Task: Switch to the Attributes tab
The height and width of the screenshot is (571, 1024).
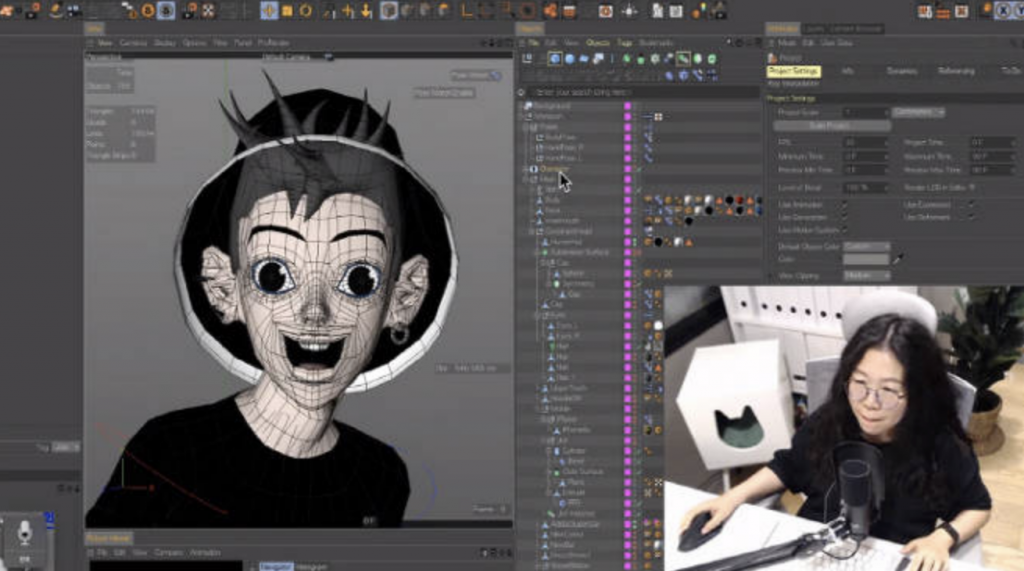Action: [x=782, y=29]
